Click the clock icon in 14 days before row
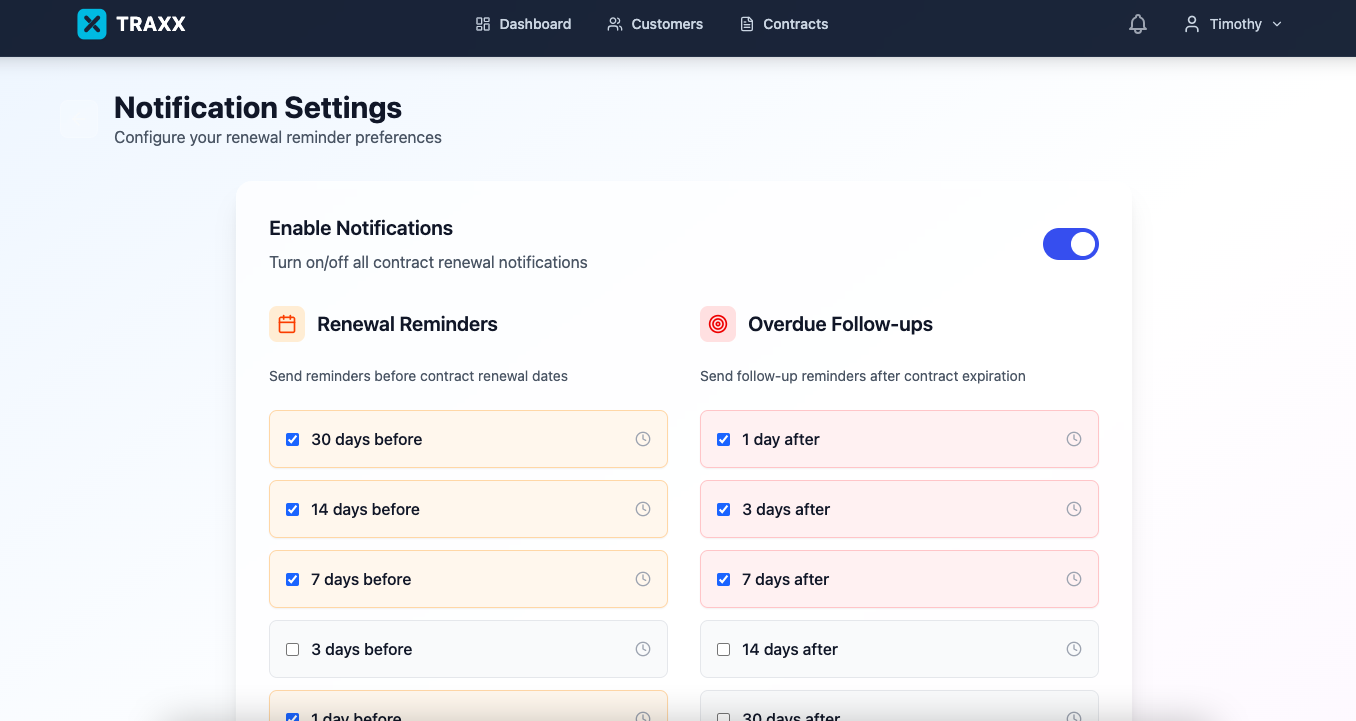 [x=643, y=509]
